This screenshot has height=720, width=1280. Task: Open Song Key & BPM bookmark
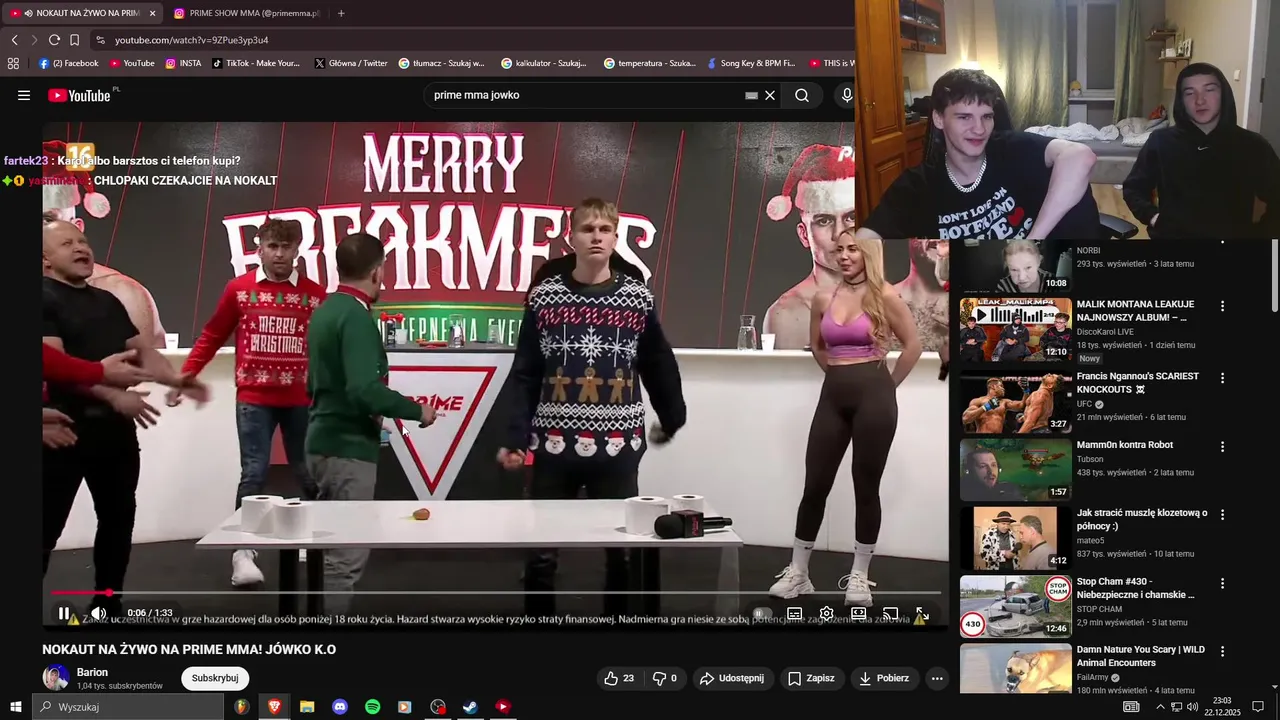coord(751,63)
